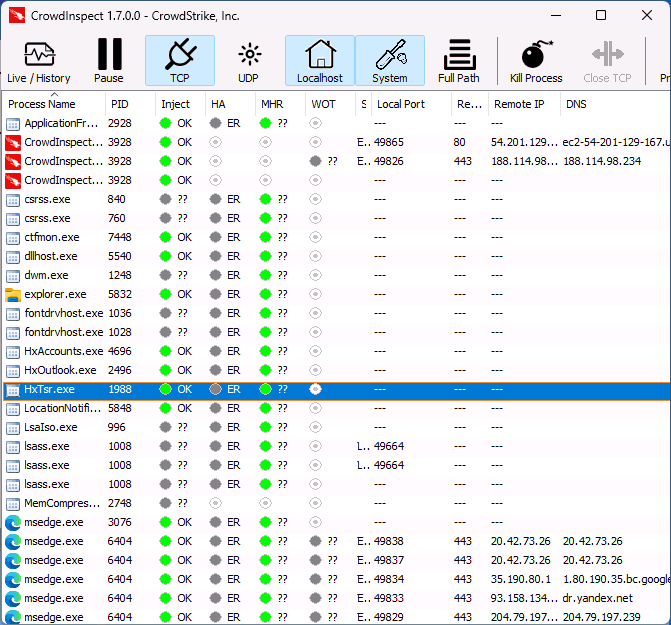Image resolution: width=671 pixels, height=625 pixels.
Task: Select the HxAccounts.exe row
Action: (337, 351)
